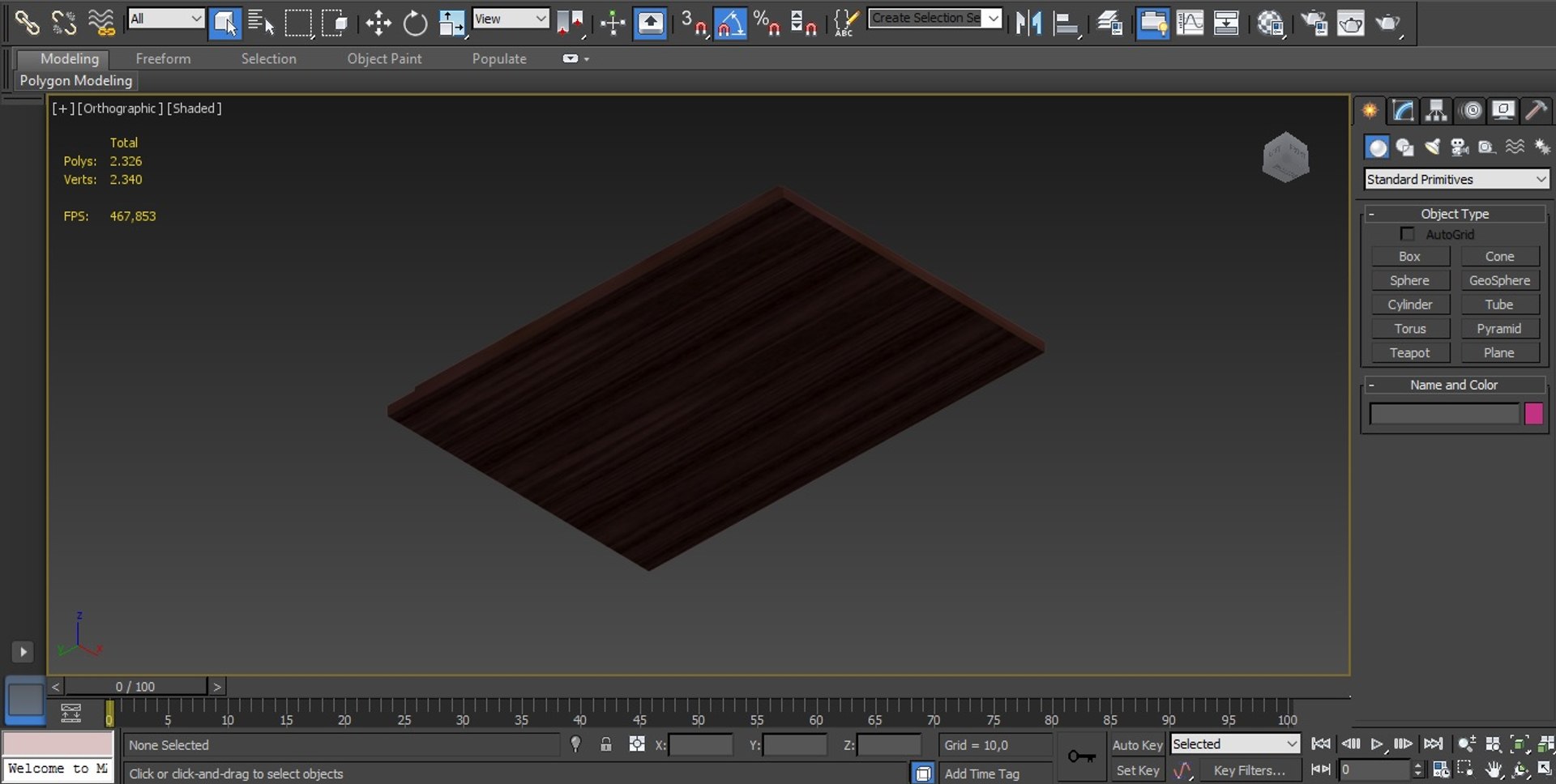Select the Shapes creation category icon
This screenshot has width=1556, height=784.
click(x=1405, y=147)
